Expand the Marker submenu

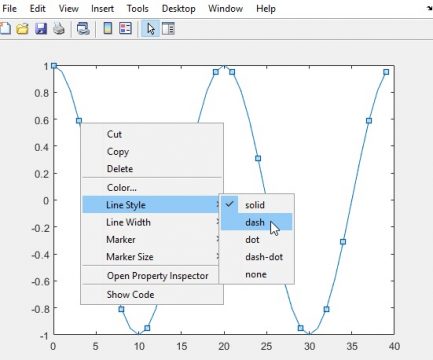pos(152,239)
